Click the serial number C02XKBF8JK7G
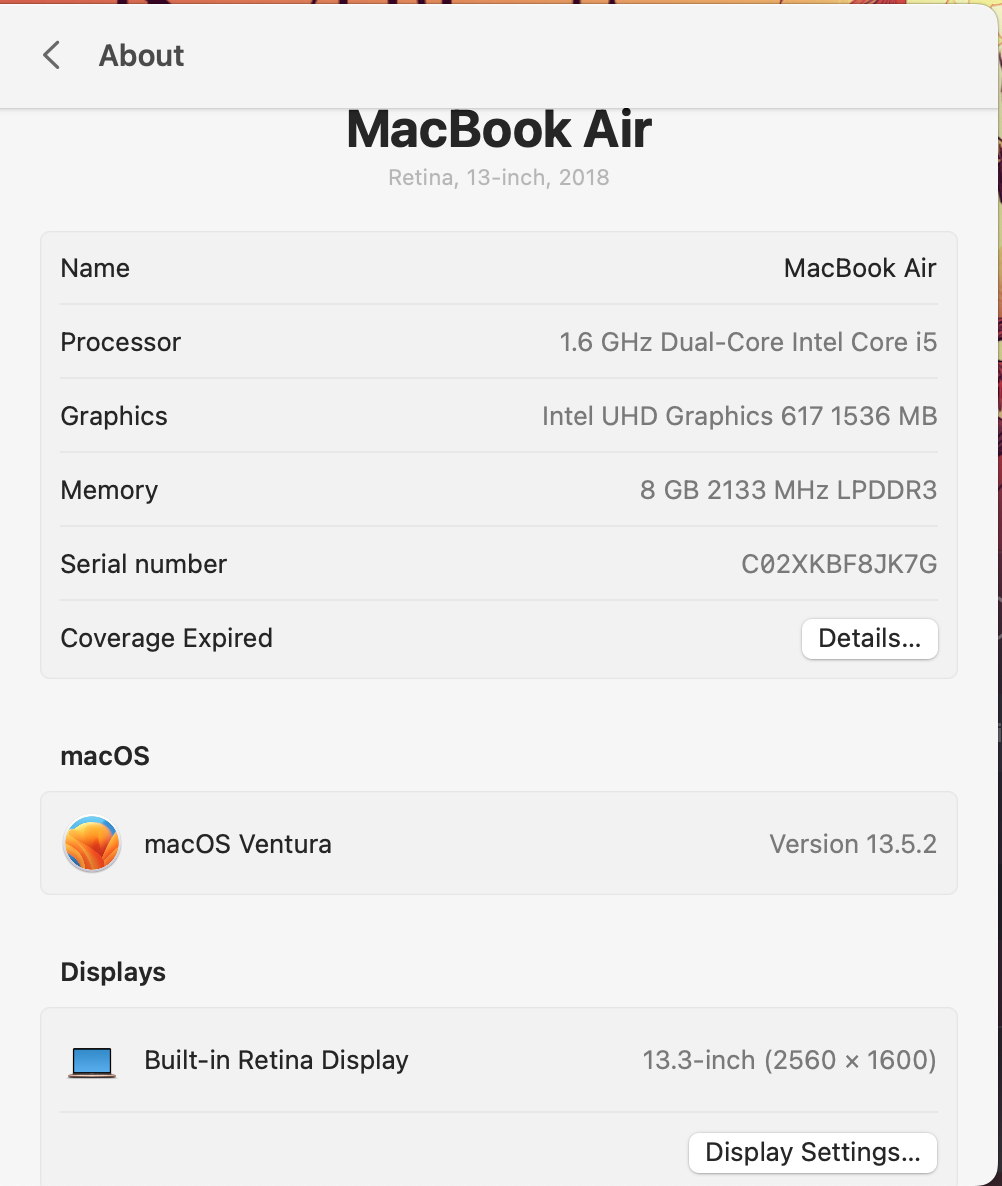1002x1186 pixels. 839,564
